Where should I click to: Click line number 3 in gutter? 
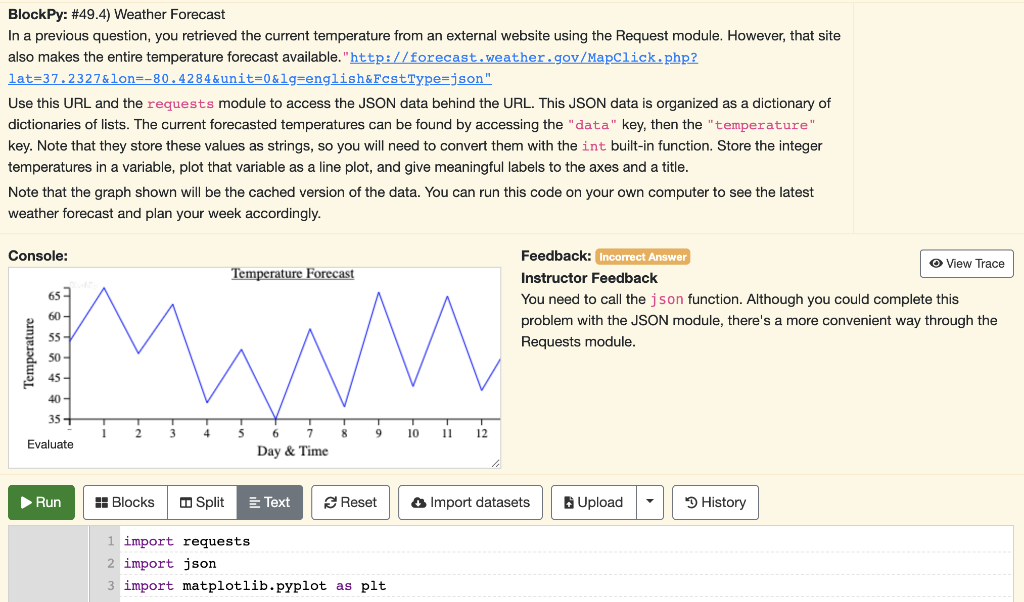click(x=110, y=585)
